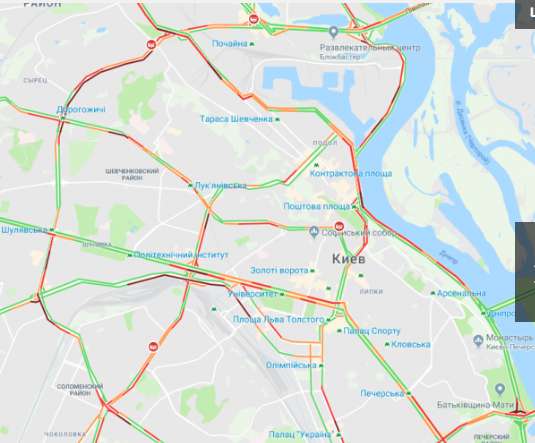Image resolution: width=535 pixels, height=443 pixels.
Task: Open the Софійський собор landmark pin
Action: (x=314, y=233)
